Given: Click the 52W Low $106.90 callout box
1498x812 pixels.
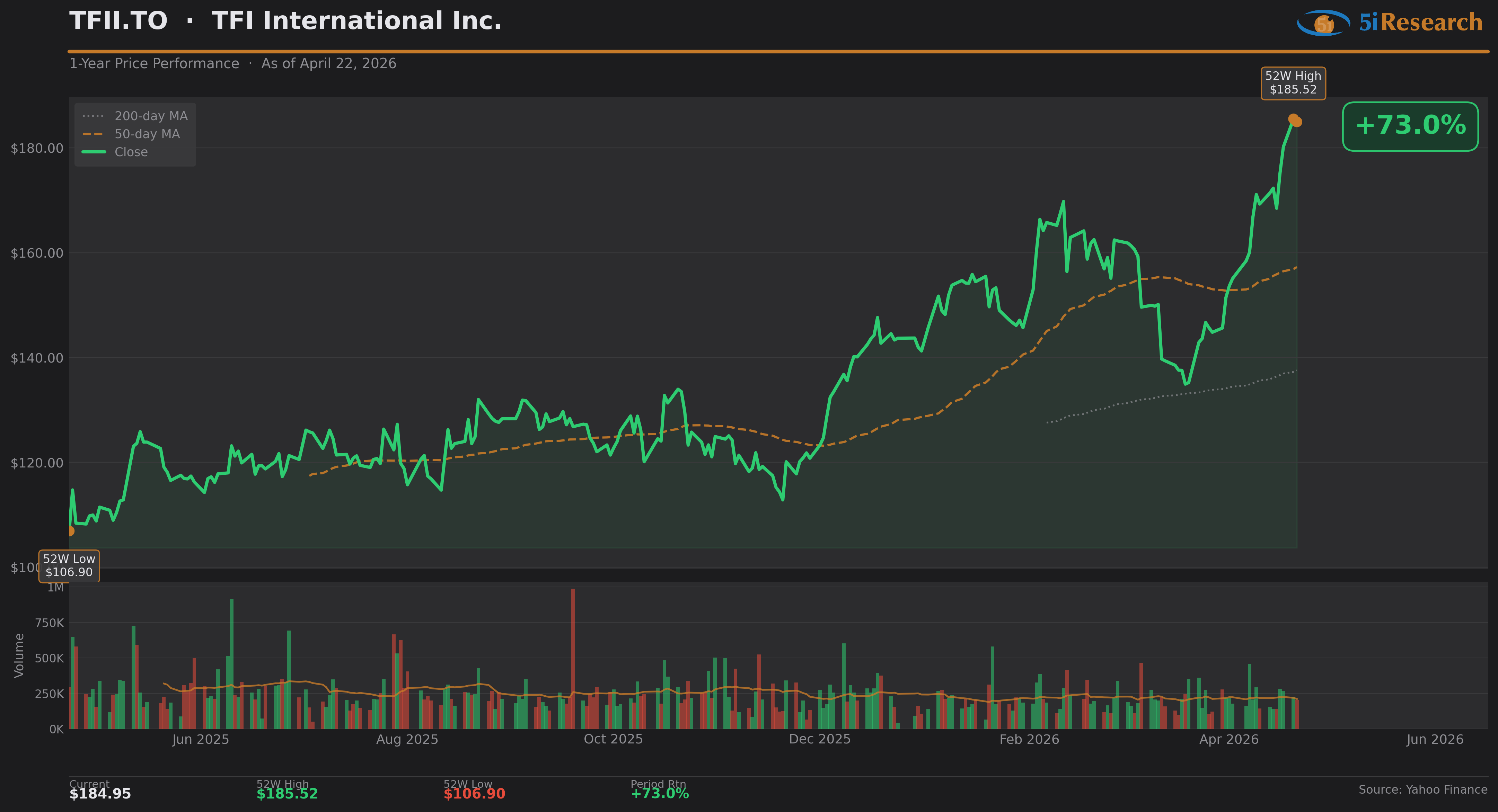Looking at the screenshot, I should click(x=69, y=565).
